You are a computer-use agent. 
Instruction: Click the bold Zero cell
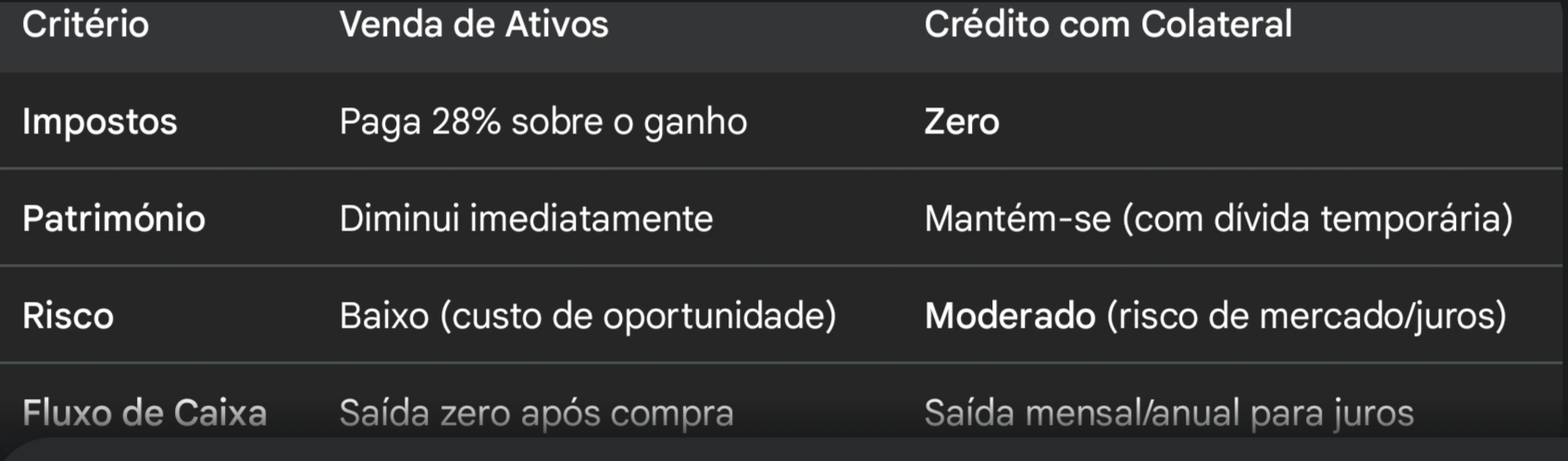coord(962,122)
